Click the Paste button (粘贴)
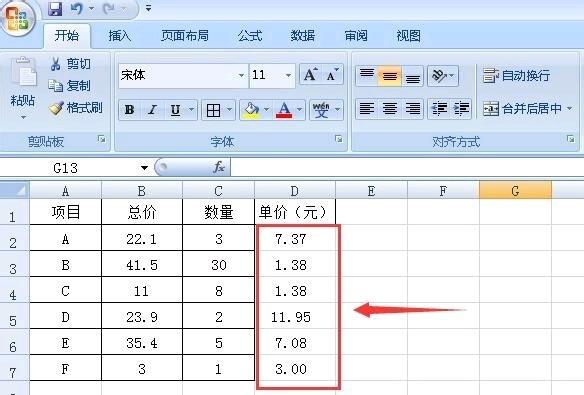The image size is (584, 395). click(23, 88)
